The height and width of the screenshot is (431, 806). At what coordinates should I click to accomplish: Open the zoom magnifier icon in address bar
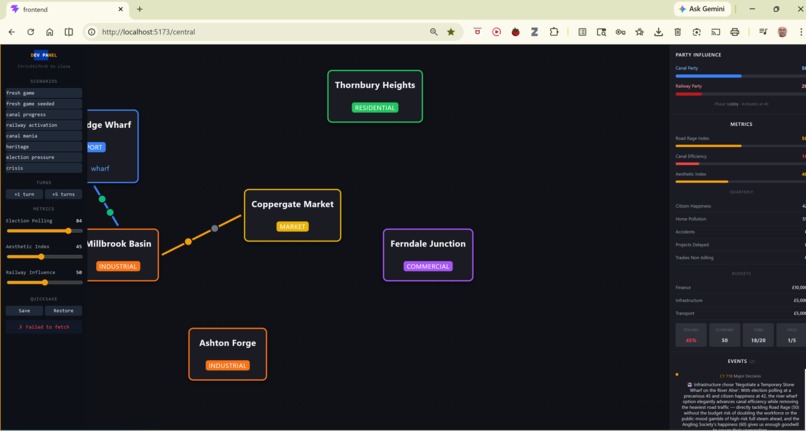point(434,32)
